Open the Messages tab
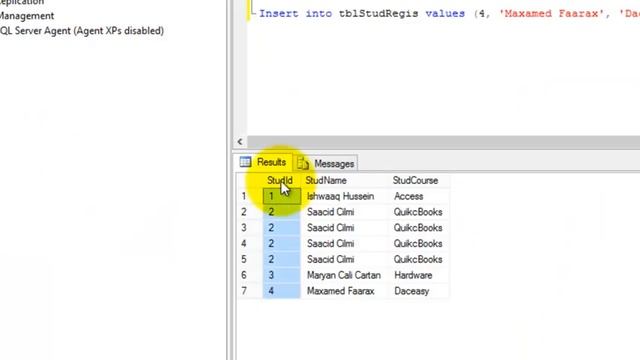The height and width of the screenshot is (360, 640). 326,164
